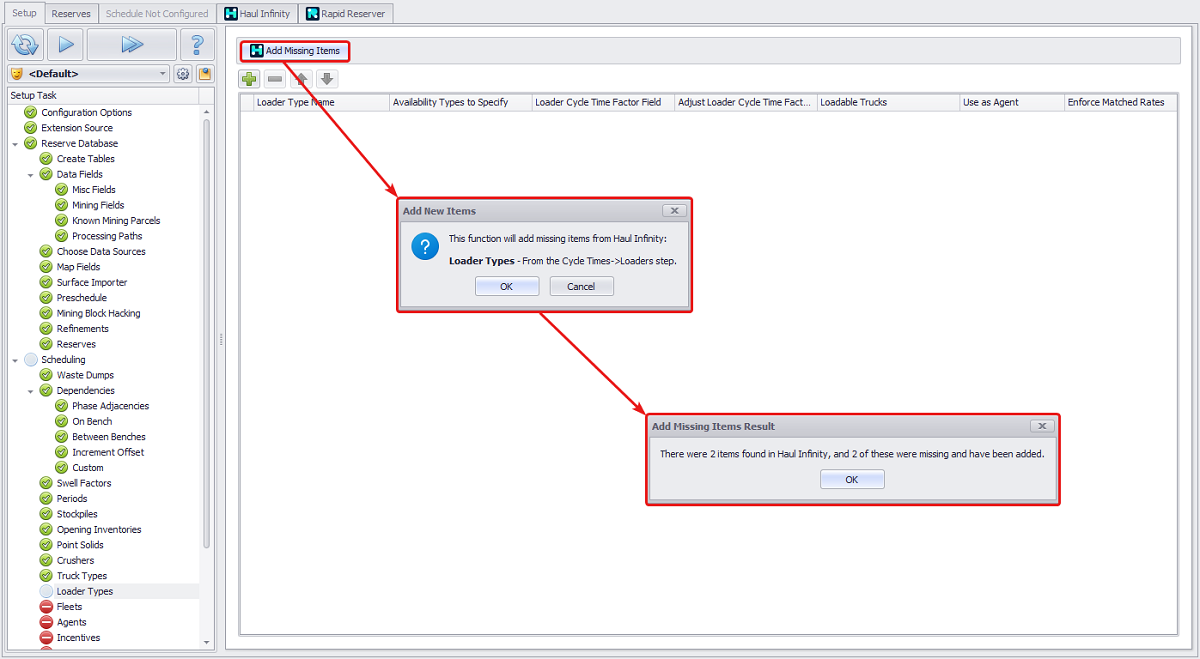Click OK in Add Missing Items Result
The width and height of the screenshot is (1200, 659).
(x=852, y=480)
